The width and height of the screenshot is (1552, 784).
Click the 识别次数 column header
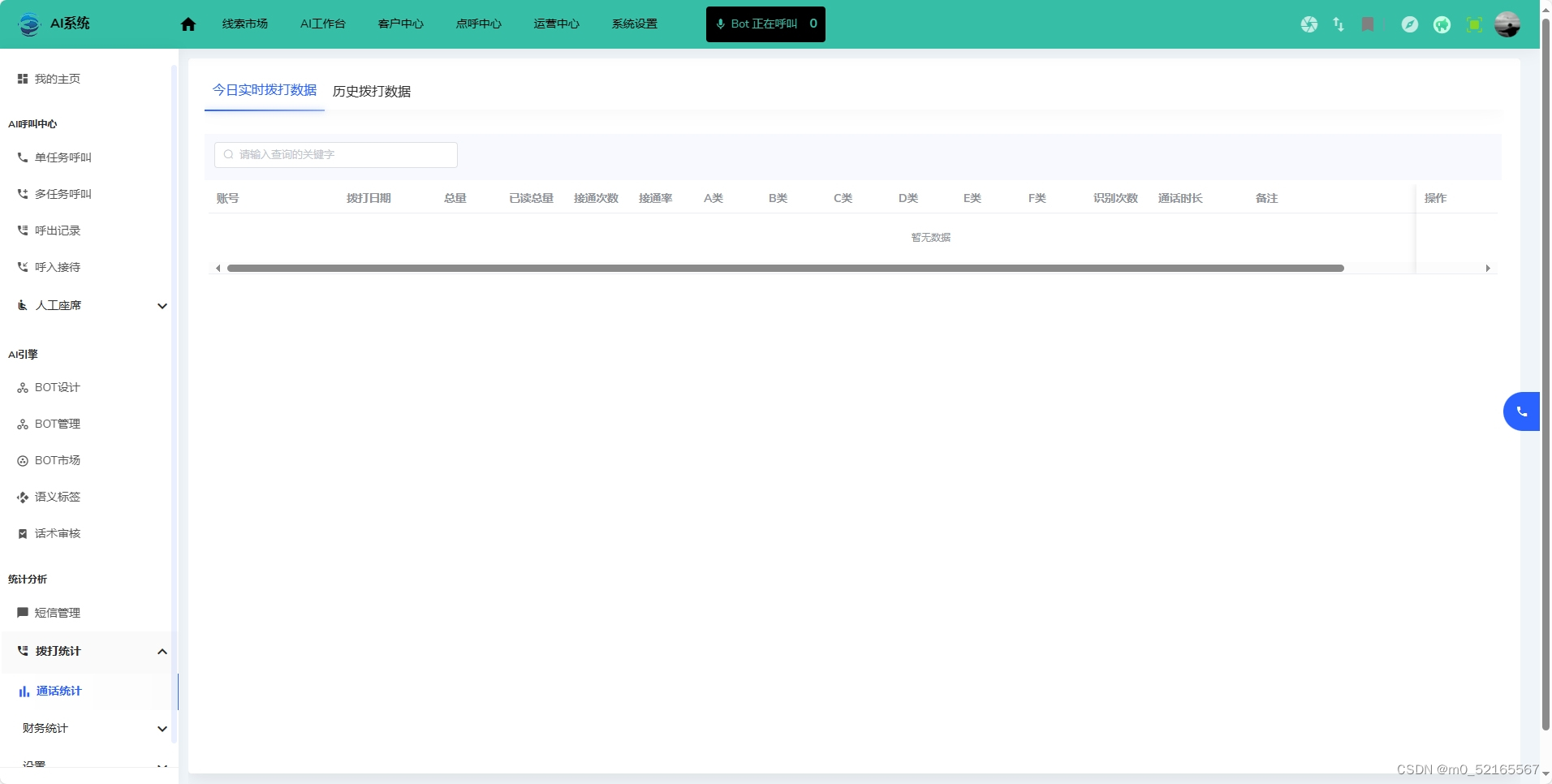(1115, 198)
